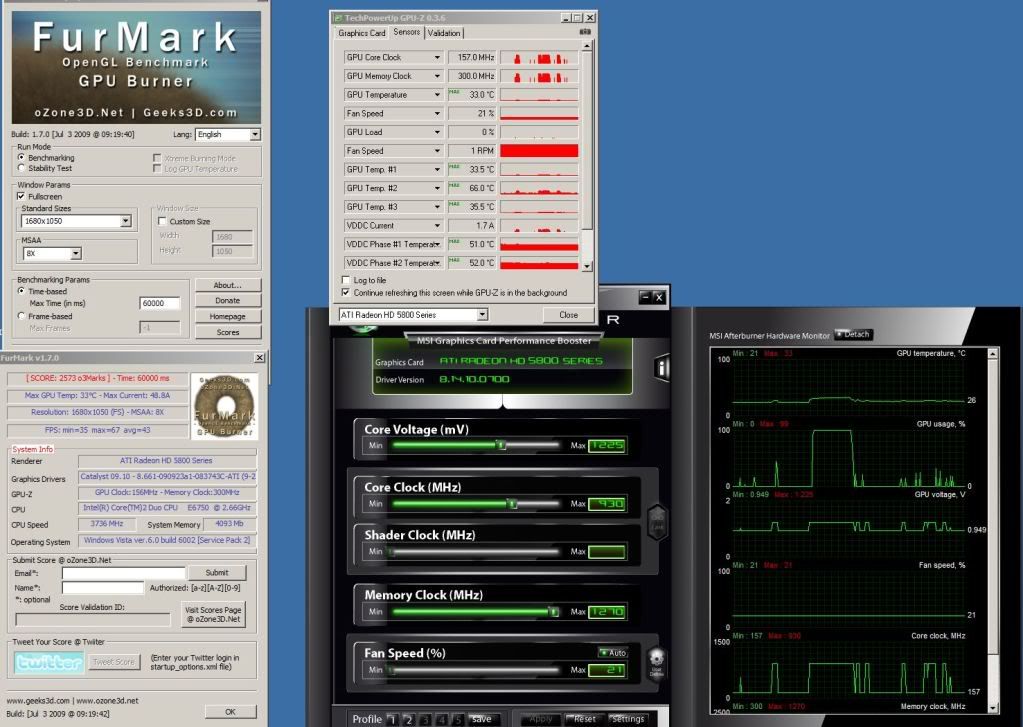Click the Donate button
Viewport: 1023px width, 727px height.
[x=228, y=301]
